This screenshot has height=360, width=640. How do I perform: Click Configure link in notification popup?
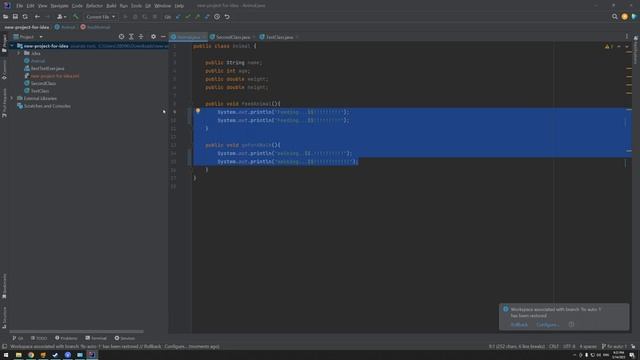pyautogui.click(x=547, y=325)
